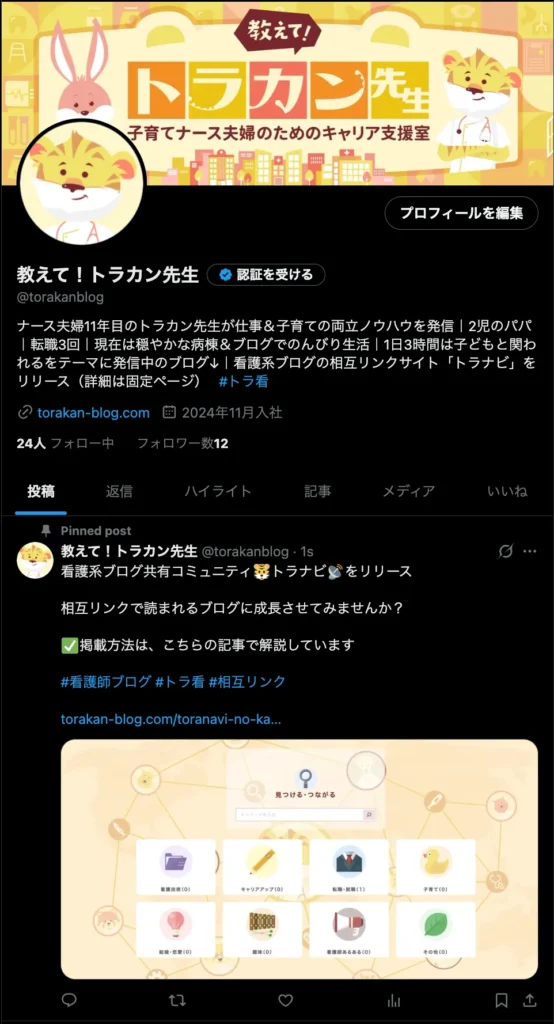Click the #看護師ブログ hashtag in post
The width and height of the screenshot is (554, 1024).
pos(106,682)
